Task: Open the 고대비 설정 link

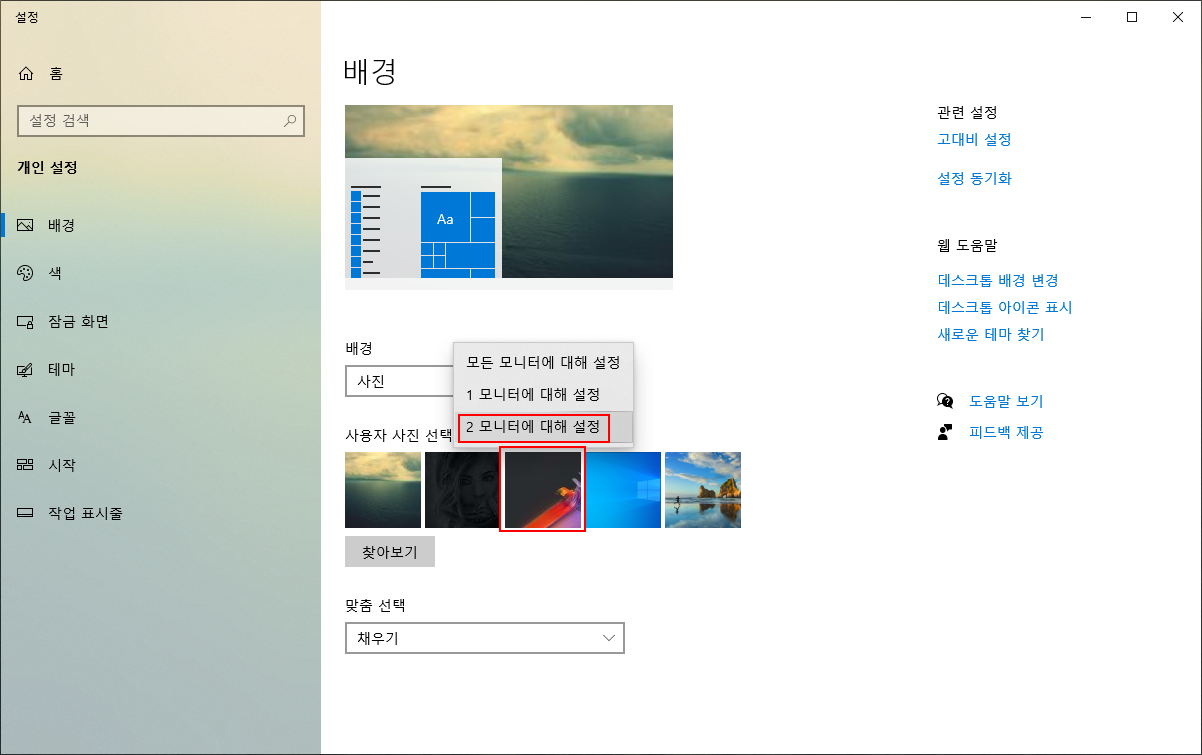Action: point(974,139)
